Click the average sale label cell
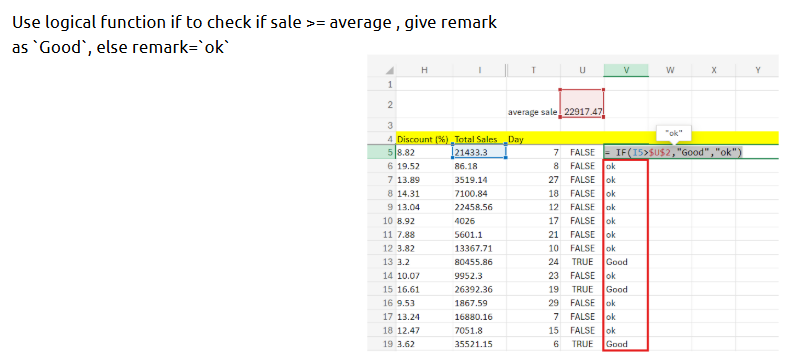This screenshot has width=787, height=361. tap(534, 112)
